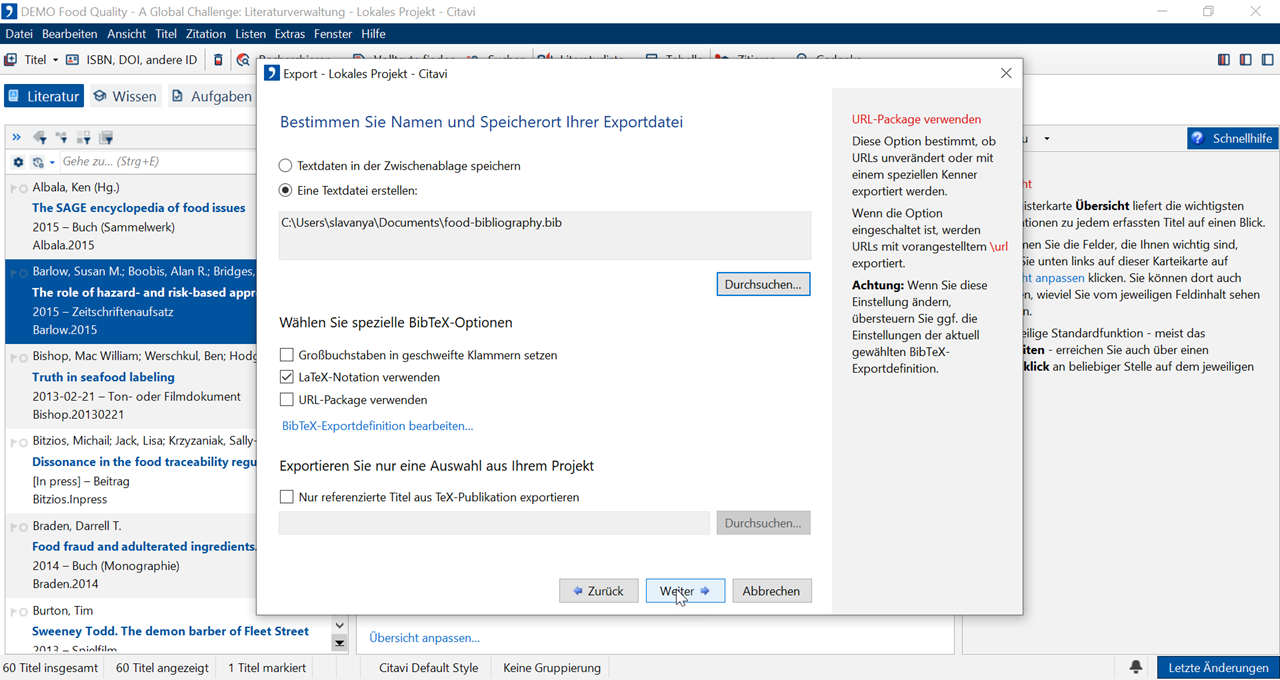Tick the 'URL-Package verwenden' checkbox
This screenshot has height=680, width=1280.
[287, 400]
